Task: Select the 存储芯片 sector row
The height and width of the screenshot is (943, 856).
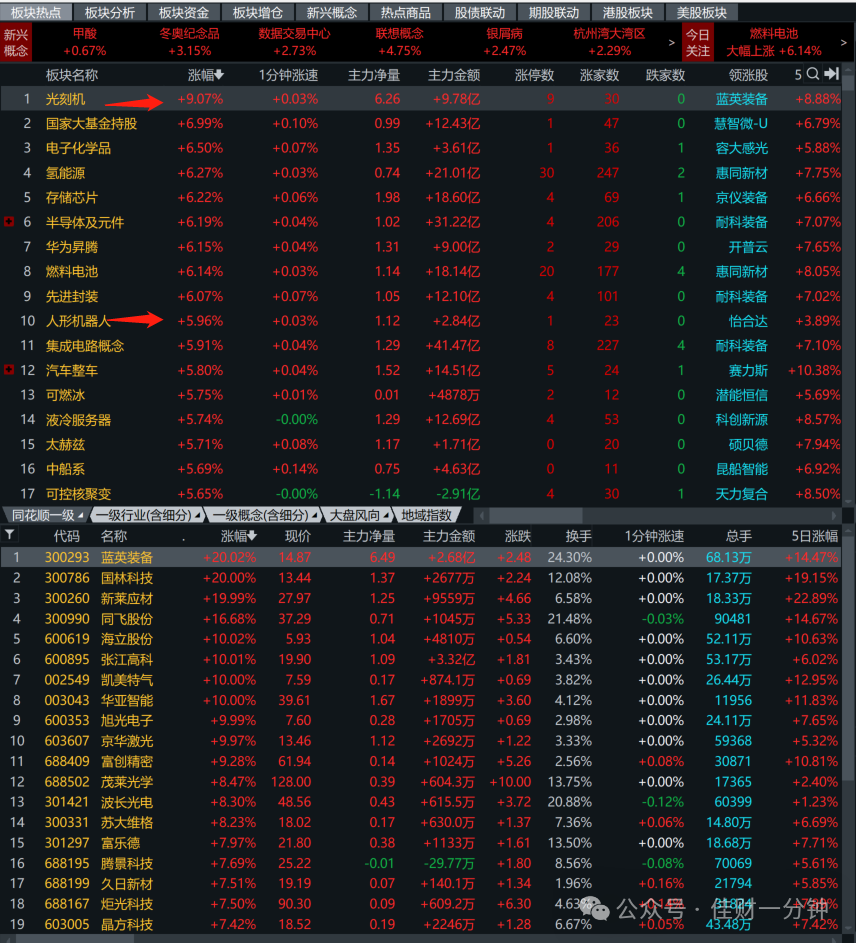Action: (x=421, y=197)
